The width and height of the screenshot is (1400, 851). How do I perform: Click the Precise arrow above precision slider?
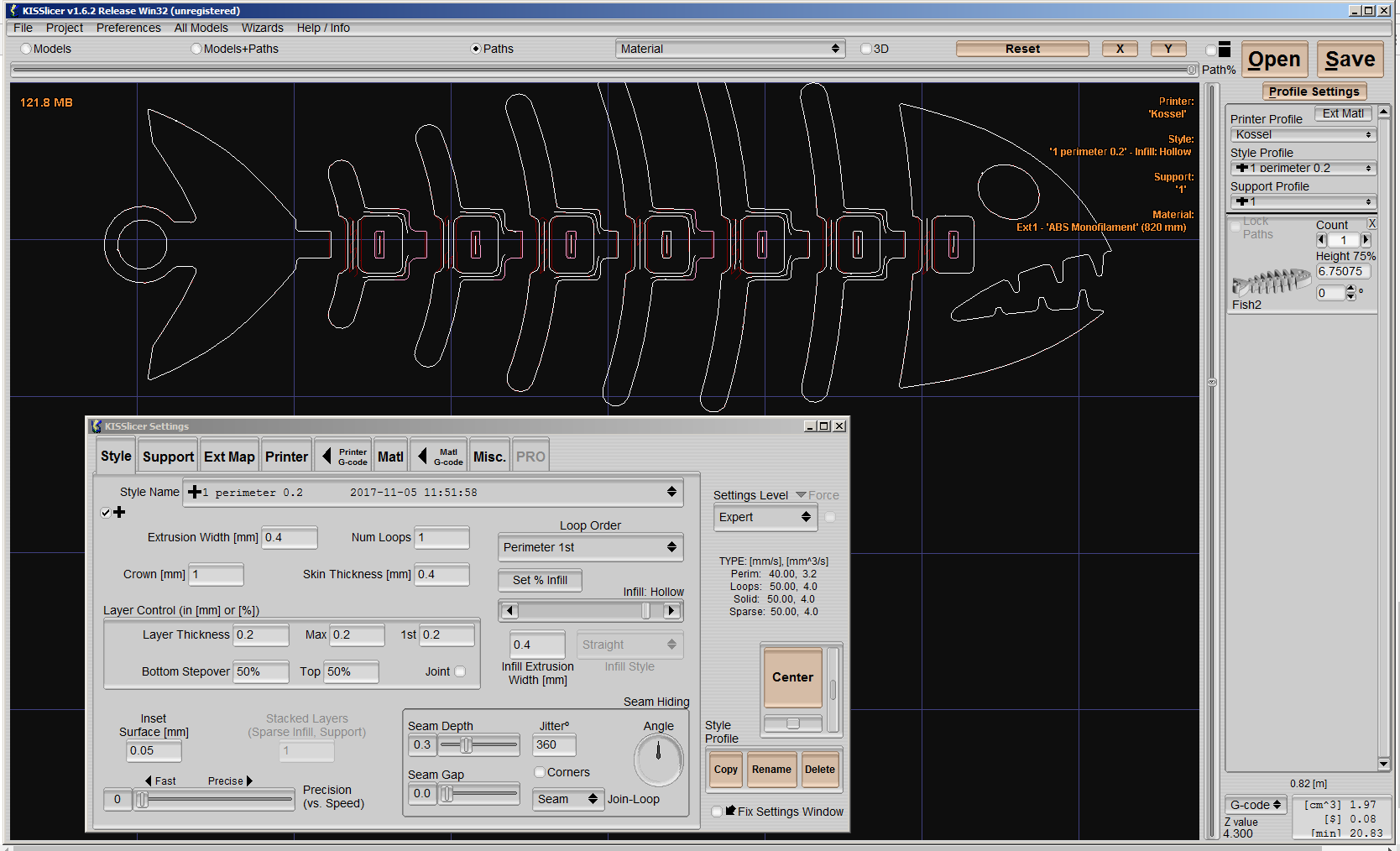pyautogui.click(x=249, y=781)
